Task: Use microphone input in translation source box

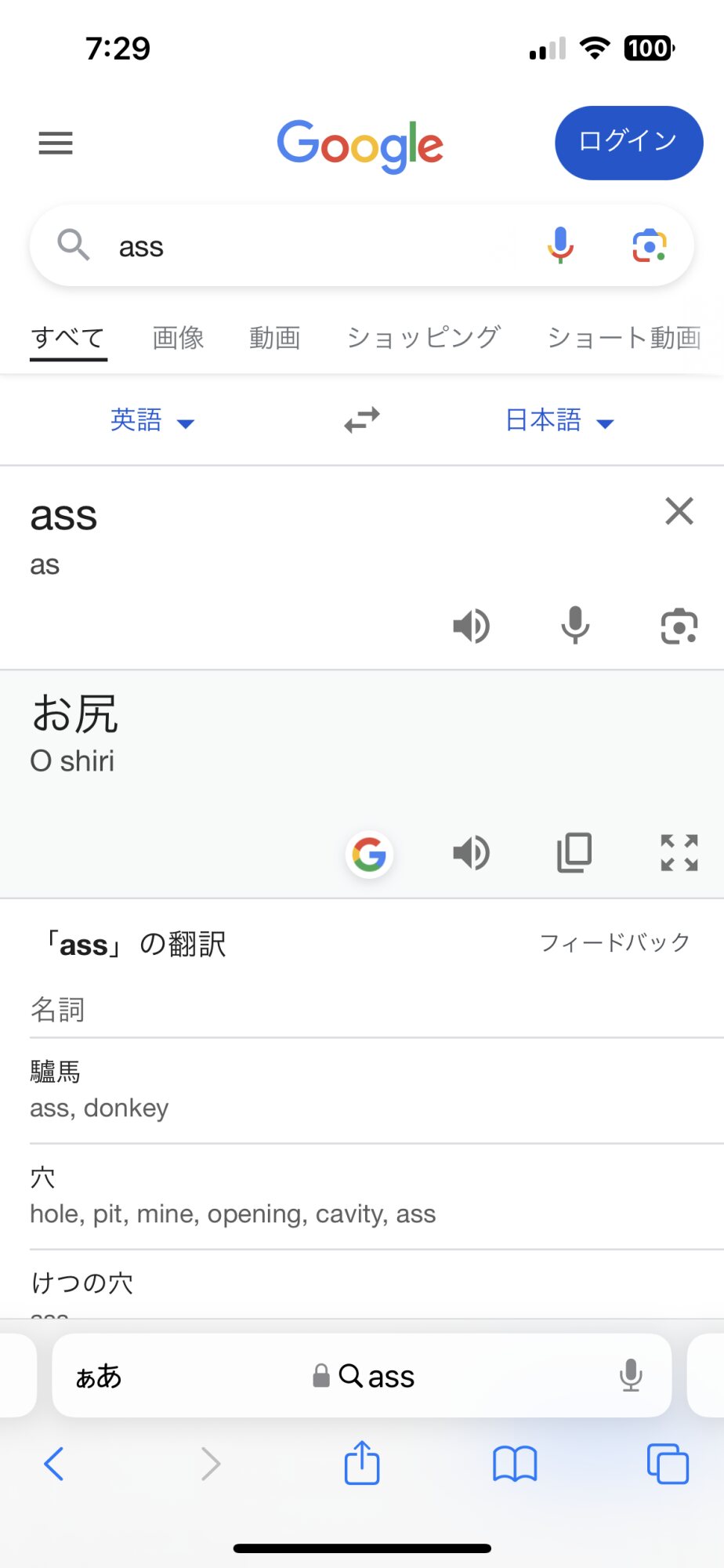Action: (x=575, y=626)
